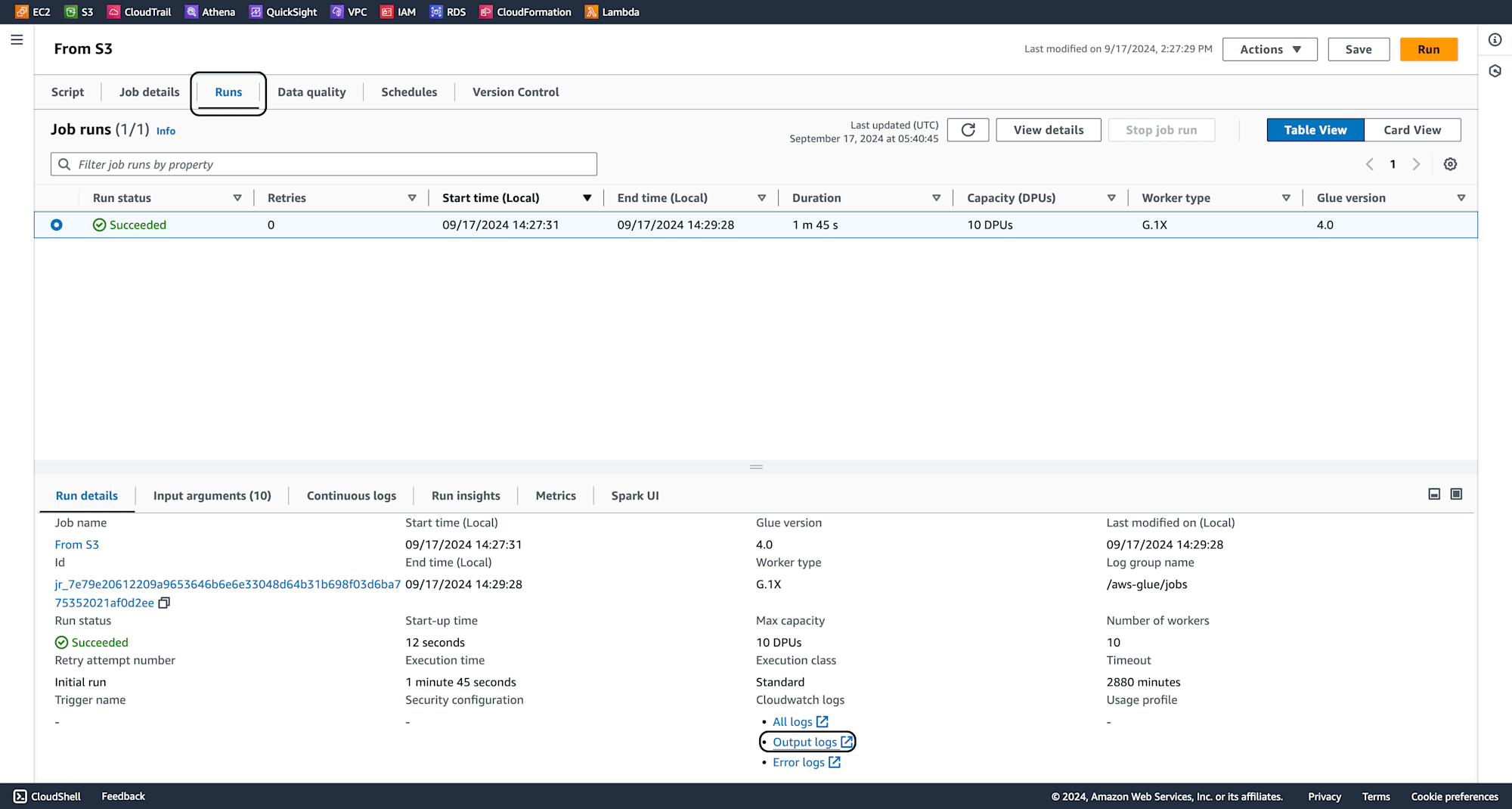Click the Stop job run button
1512x809 pixels.
pyautogui.click(x=1161, y=130)
